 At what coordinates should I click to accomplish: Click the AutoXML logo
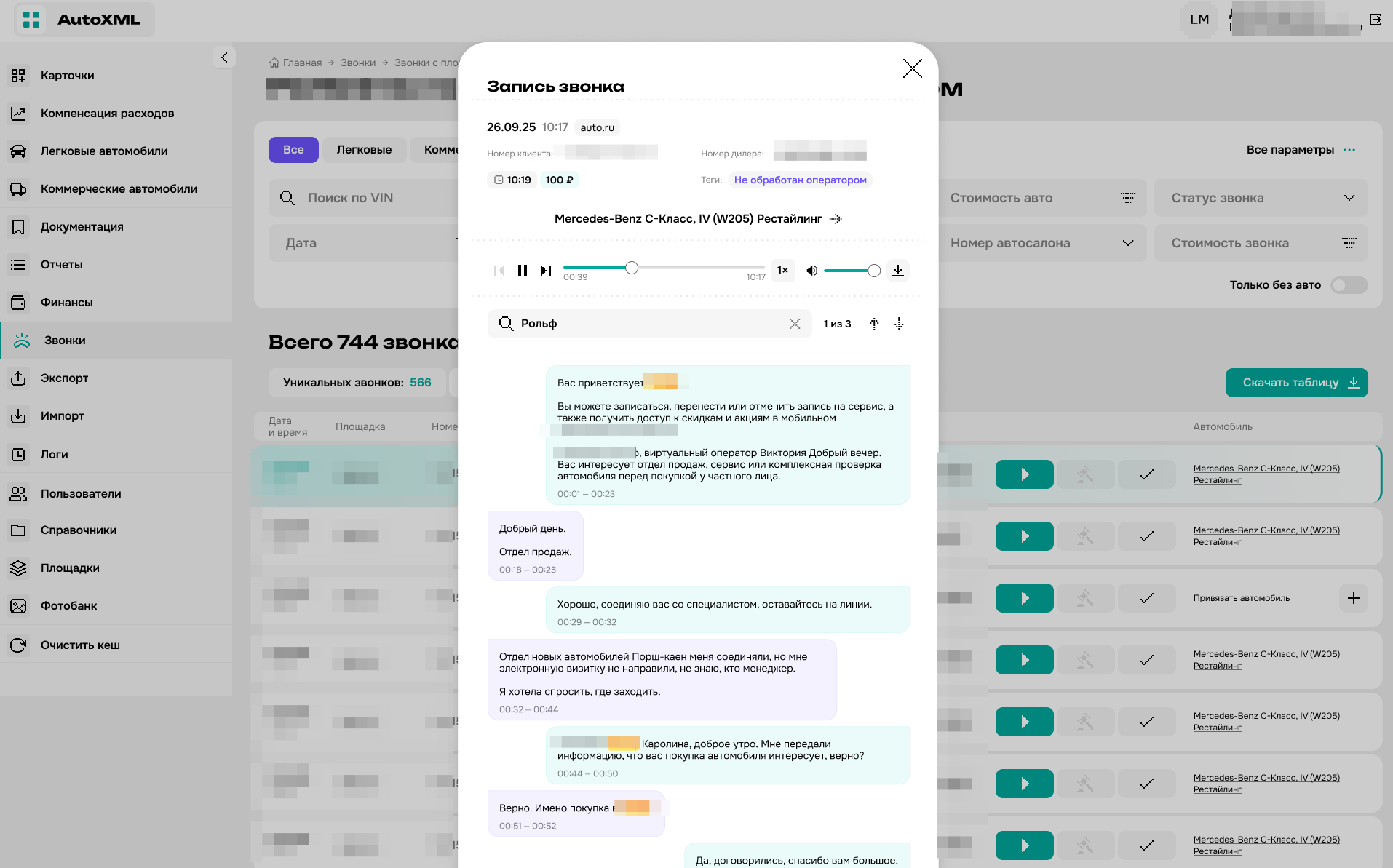(x=84, y=20)
